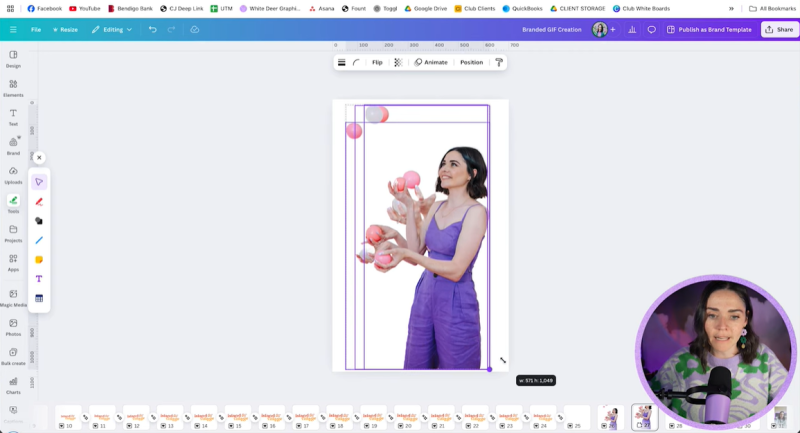Viewport: 800px width, 433px height.
Task: Open the Uploads panel
Action: (13, 175)
